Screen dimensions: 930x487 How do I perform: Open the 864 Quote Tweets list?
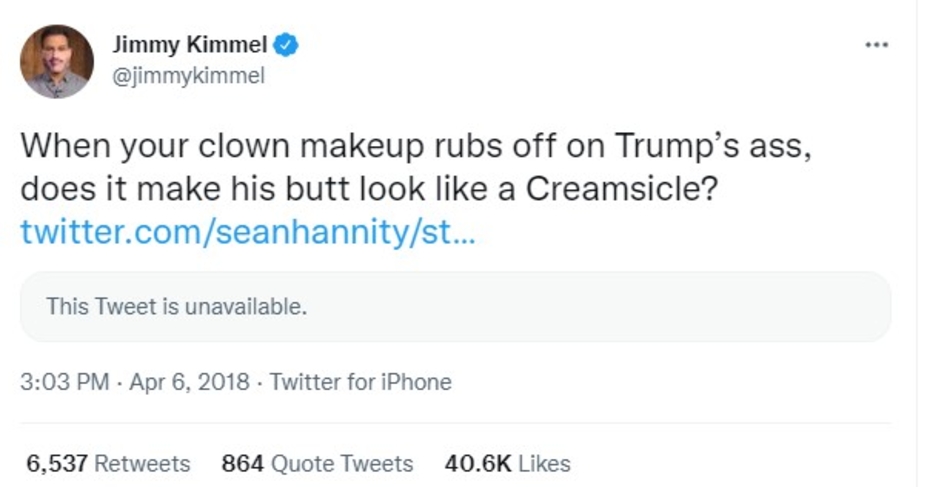click(316, 464)
